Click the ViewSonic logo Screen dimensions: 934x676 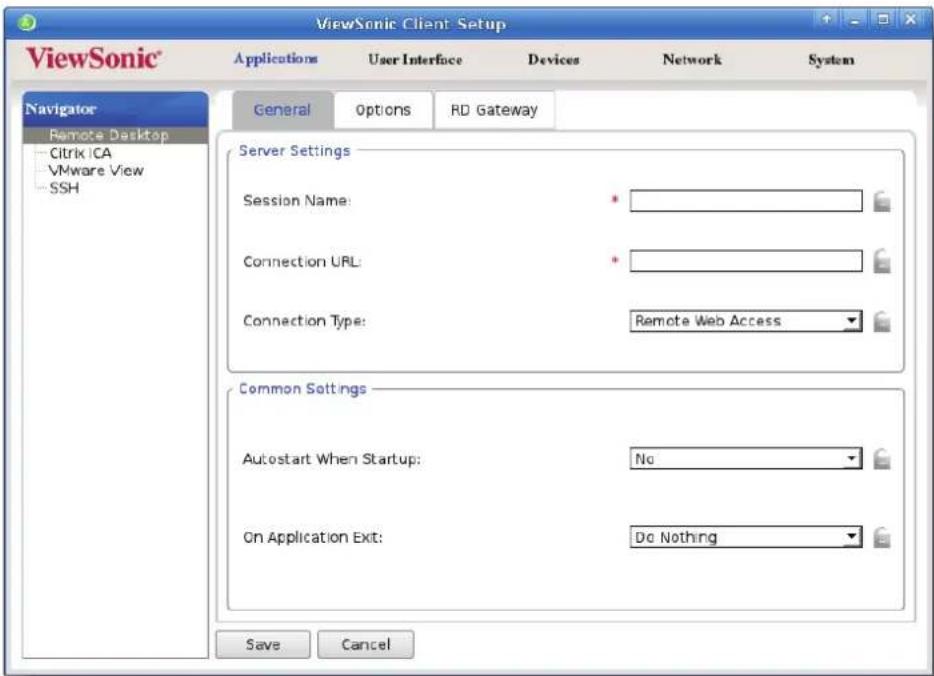tap(94, 58)
